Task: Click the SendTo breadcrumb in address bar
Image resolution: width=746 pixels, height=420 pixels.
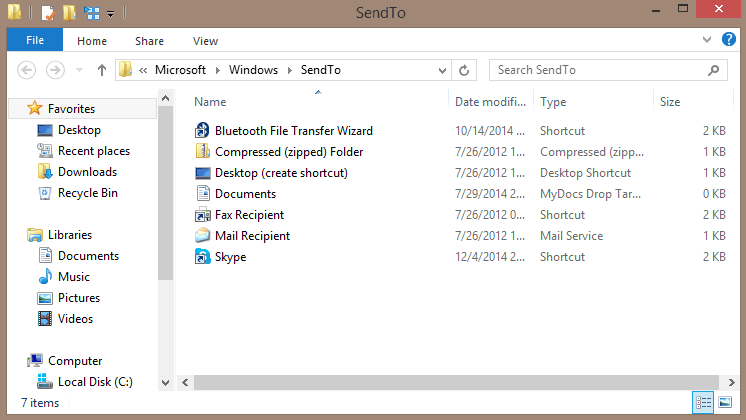Action: (x=321, y=70)
